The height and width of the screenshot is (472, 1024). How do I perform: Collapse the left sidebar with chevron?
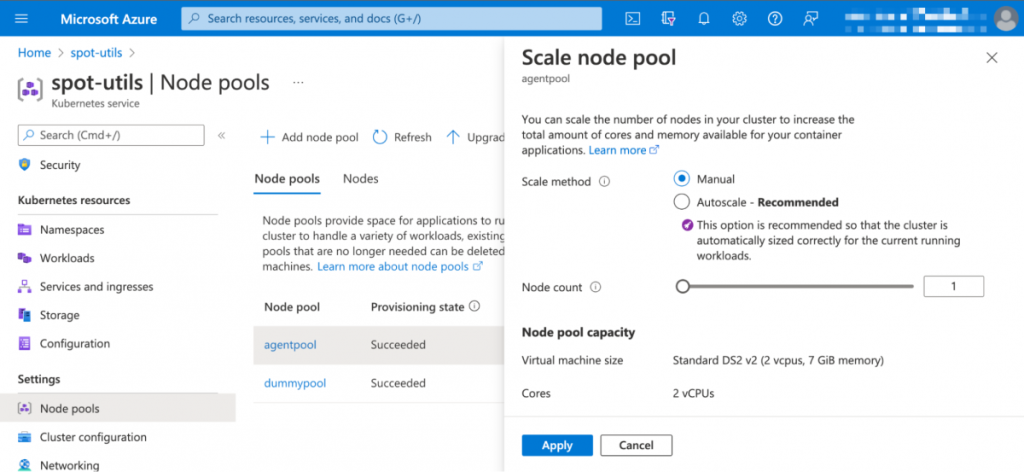(221, 135)
